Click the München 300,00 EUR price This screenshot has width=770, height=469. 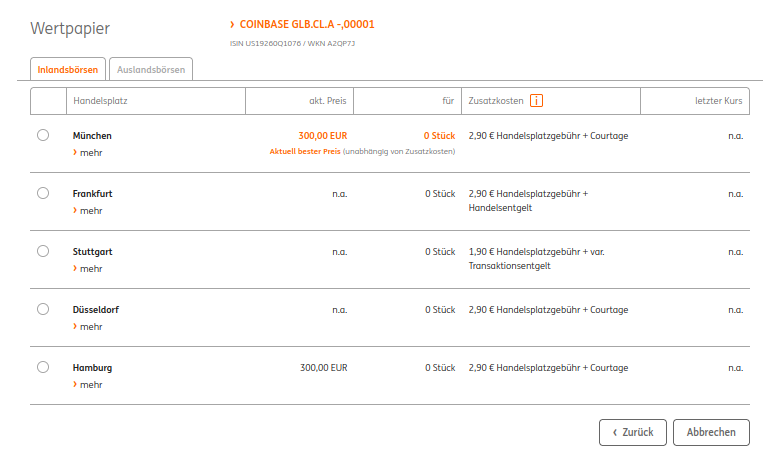(x=322, y=135)
